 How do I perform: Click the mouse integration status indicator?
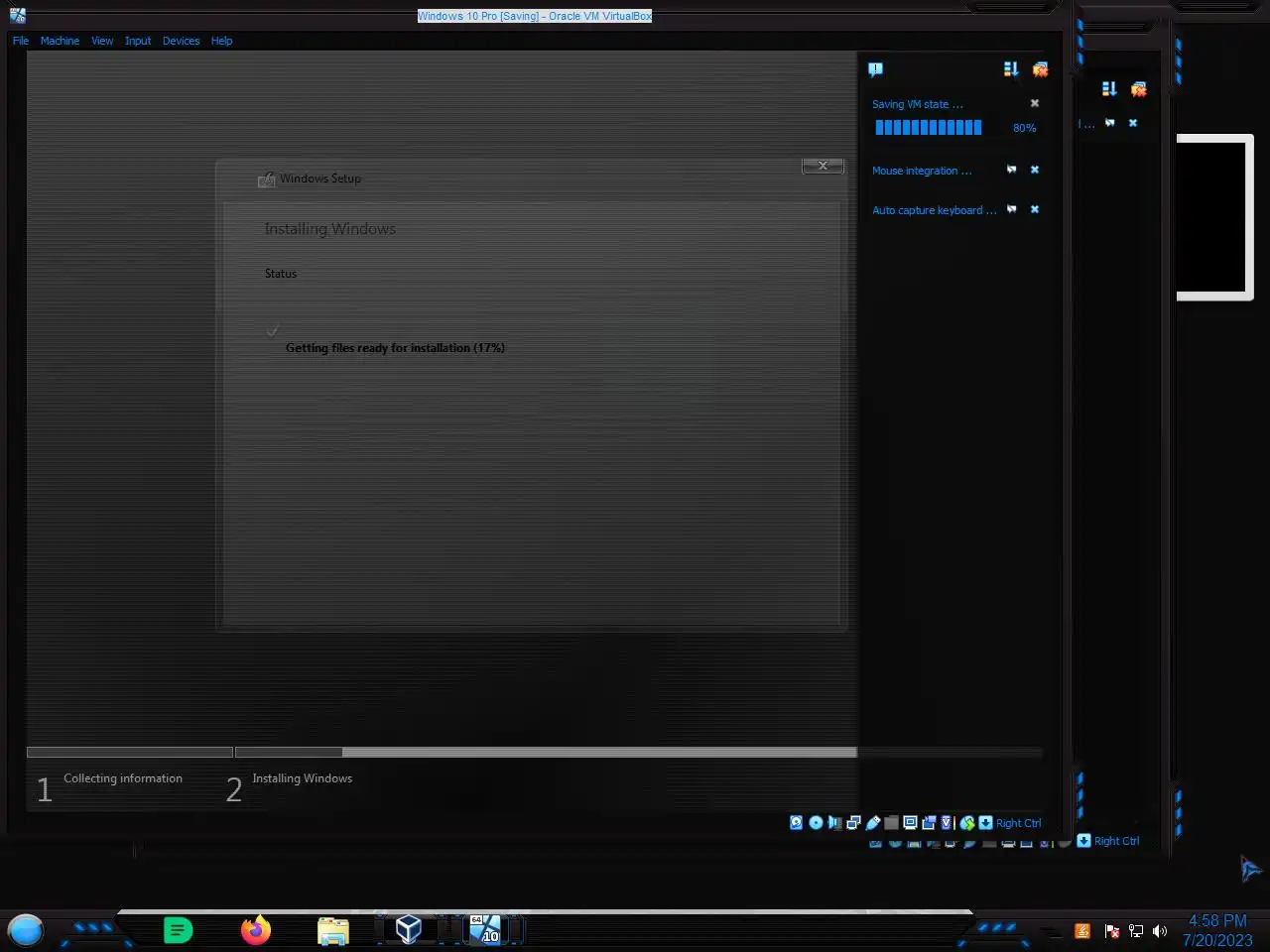tap(966, 822)
